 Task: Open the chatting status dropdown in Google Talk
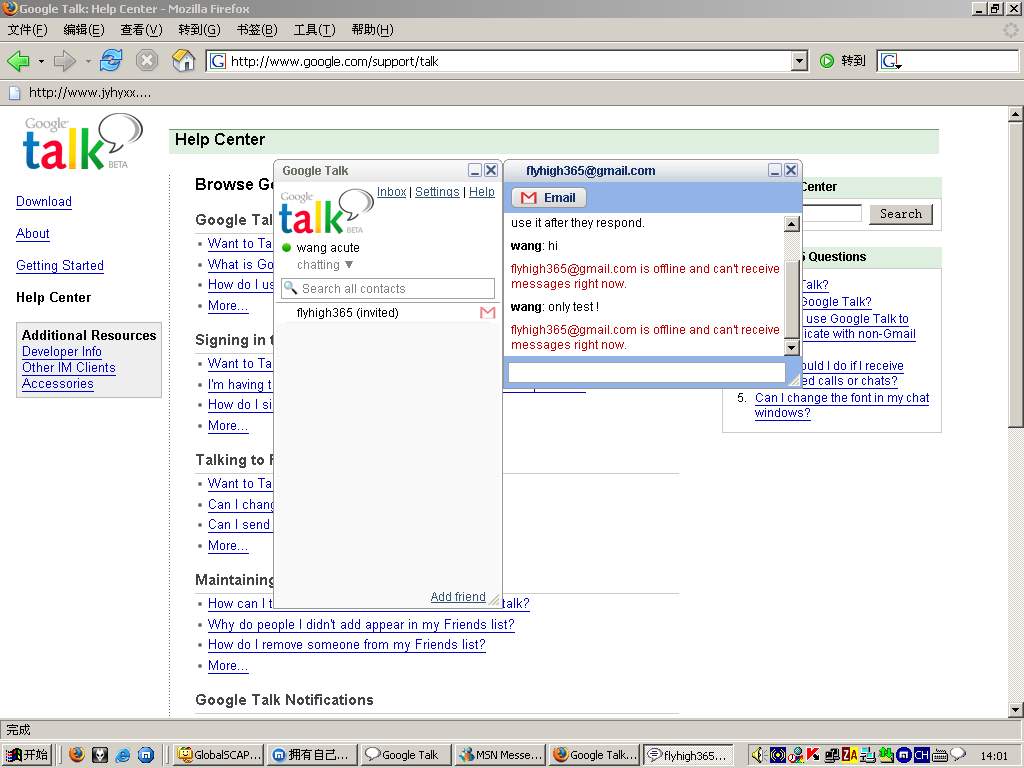(325, 265)
